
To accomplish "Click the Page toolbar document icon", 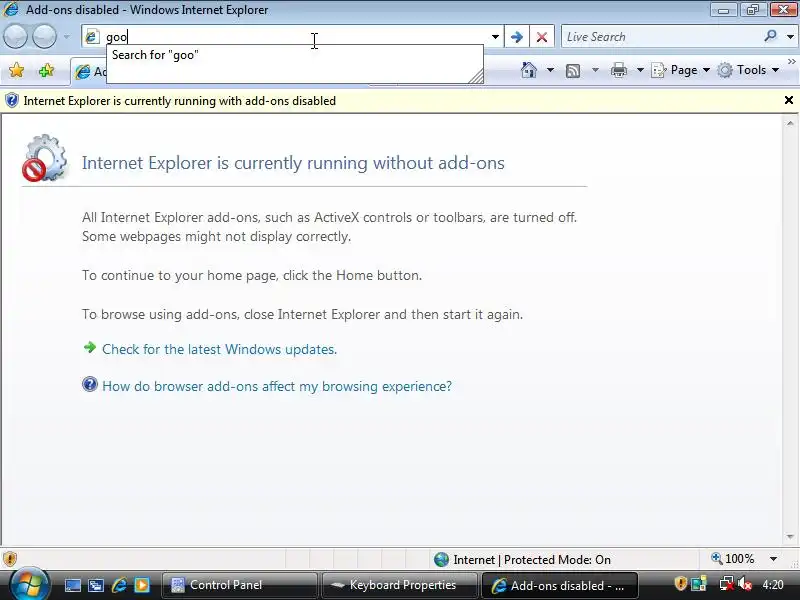I will 659,70.
